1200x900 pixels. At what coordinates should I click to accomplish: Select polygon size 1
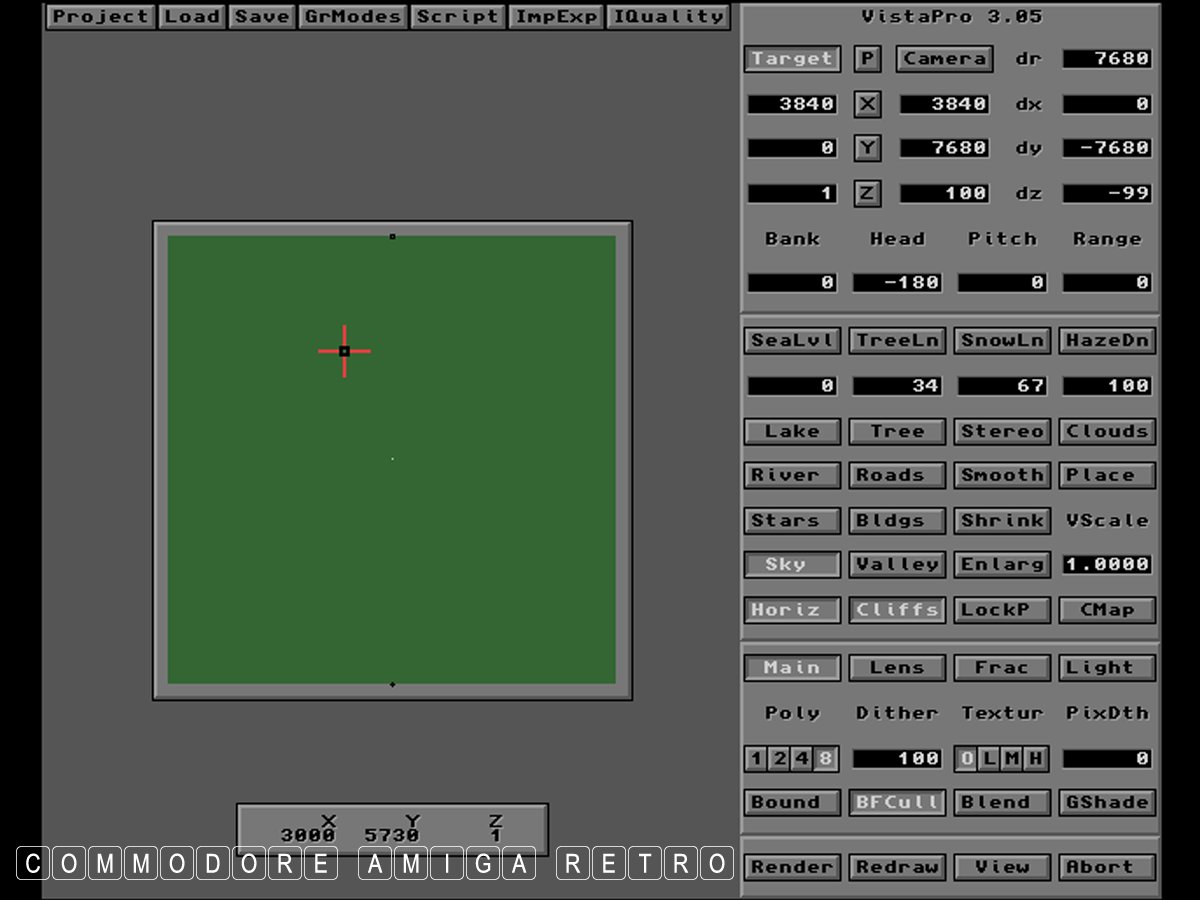[756, 759]
